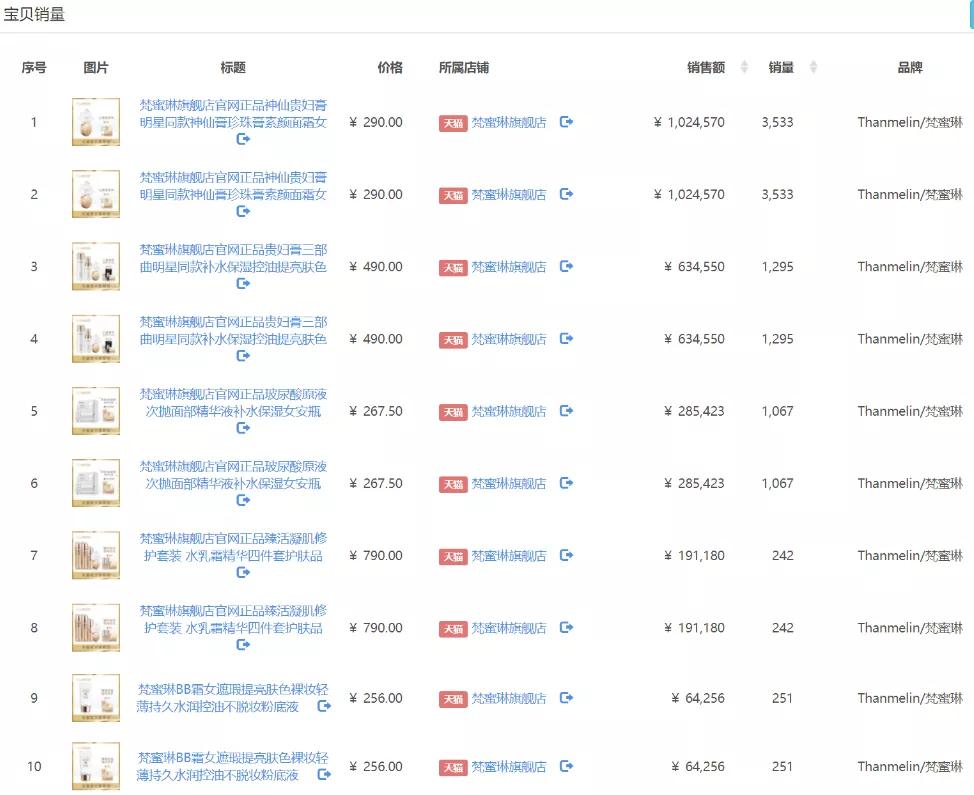The width and height of the screenshot is (974, 795).
Task: Open row 5 hyaluronic serum title link
Action: [233, 402]
